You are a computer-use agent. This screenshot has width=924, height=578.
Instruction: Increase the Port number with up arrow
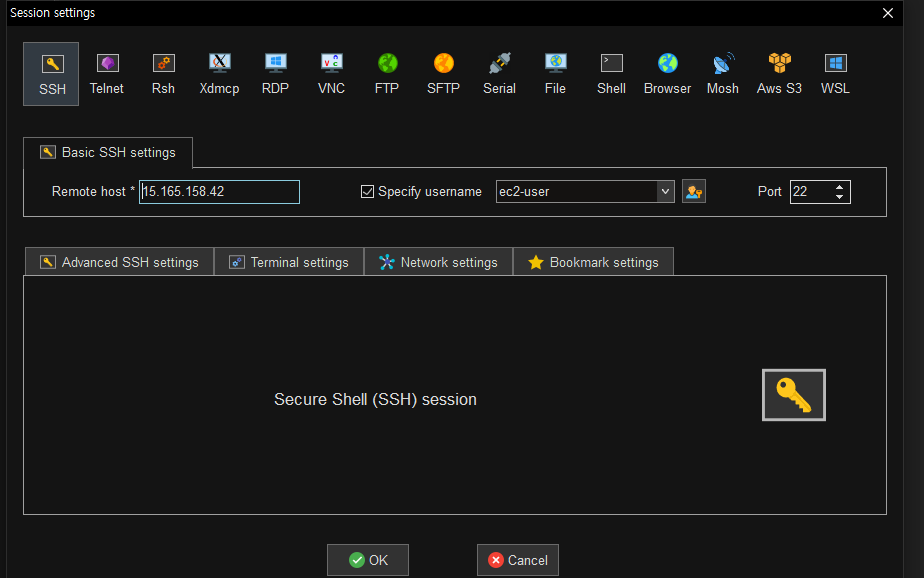tap(839, 187)
